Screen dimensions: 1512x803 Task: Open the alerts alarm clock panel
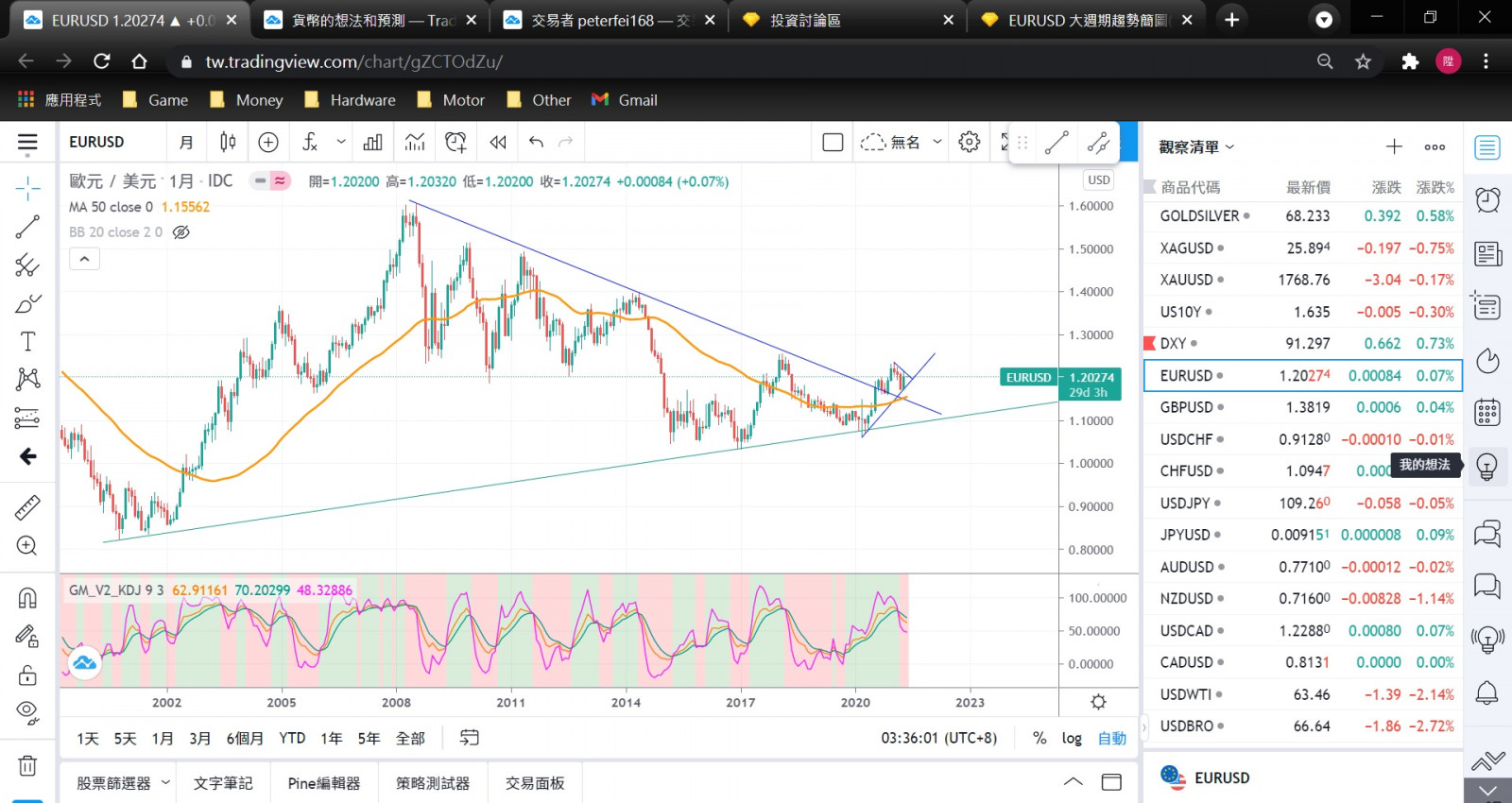(x=1487, y=199)
